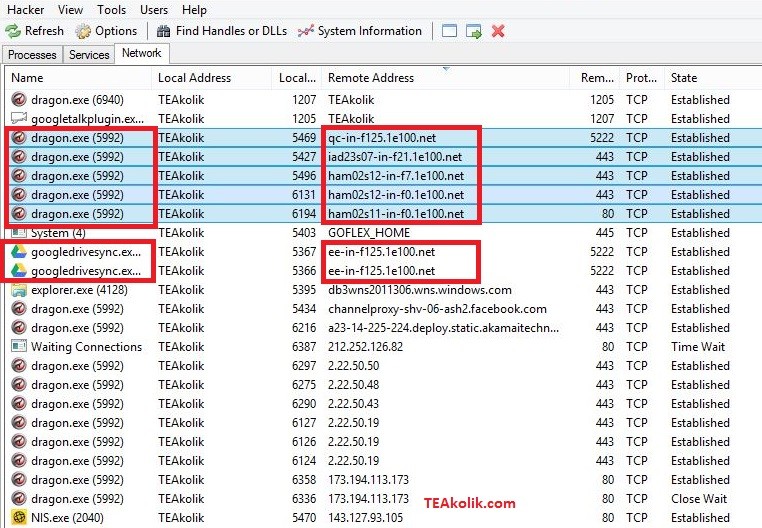The image size is (762, 528).
Task: Select ham02s12-in-f7.1e100.net remote address
Action: click(x=396, y=176)
